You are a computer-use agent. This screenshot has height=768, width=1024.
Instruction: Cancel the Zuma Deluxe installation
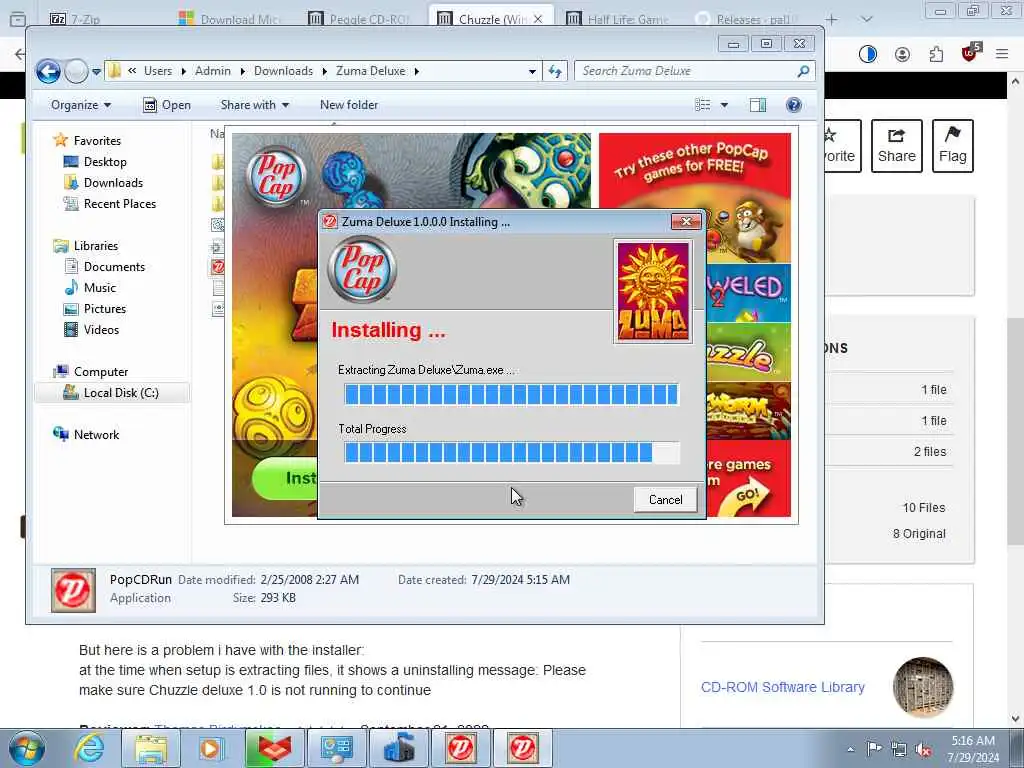(x=665, y=500)
